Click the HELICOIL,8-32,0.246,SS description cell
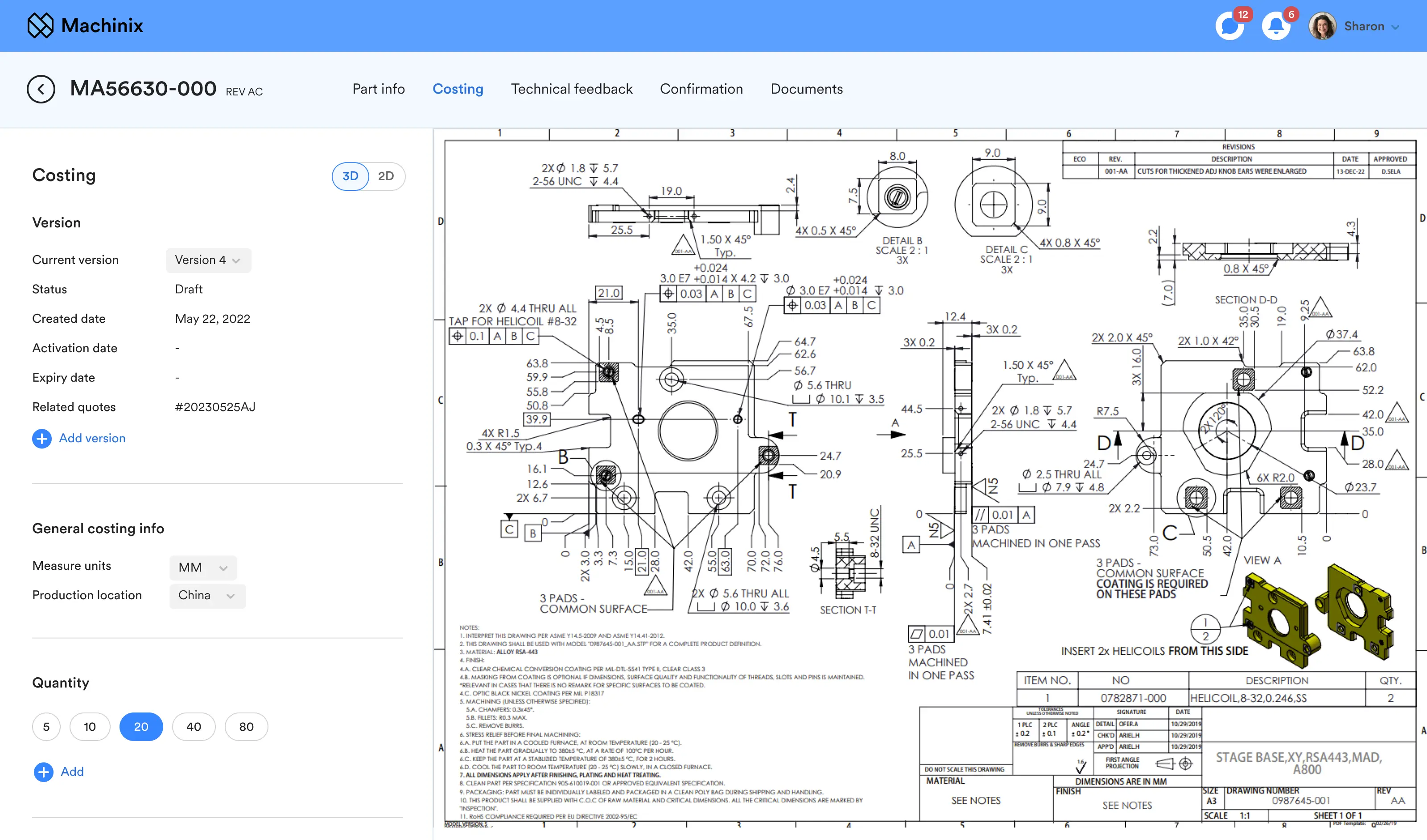 1276,698
